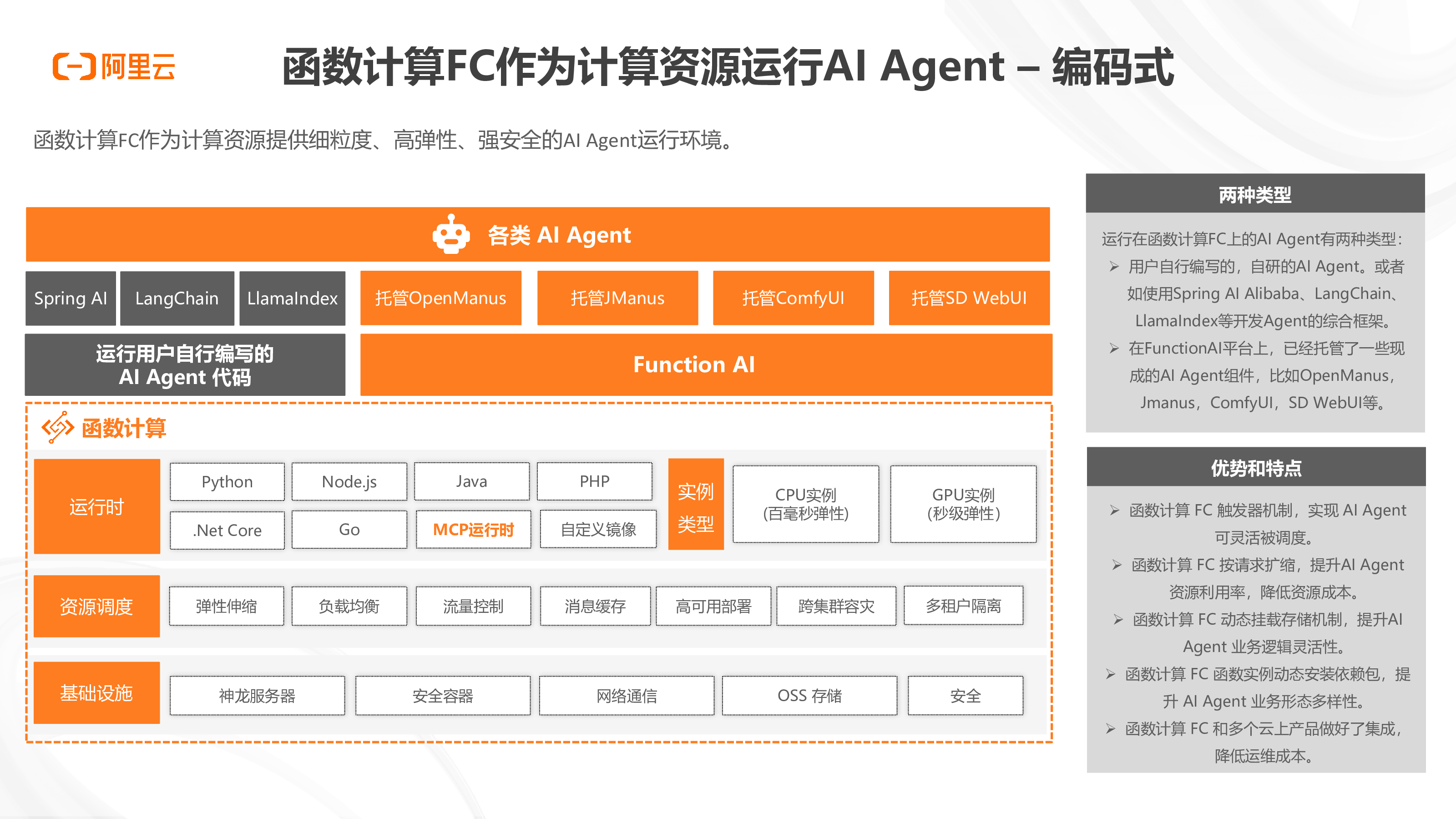Image resolution: width=1456 pixels, height=819 pixels.
Task: Select the .Net Core runtime box
Action: (x=227, y=530)
